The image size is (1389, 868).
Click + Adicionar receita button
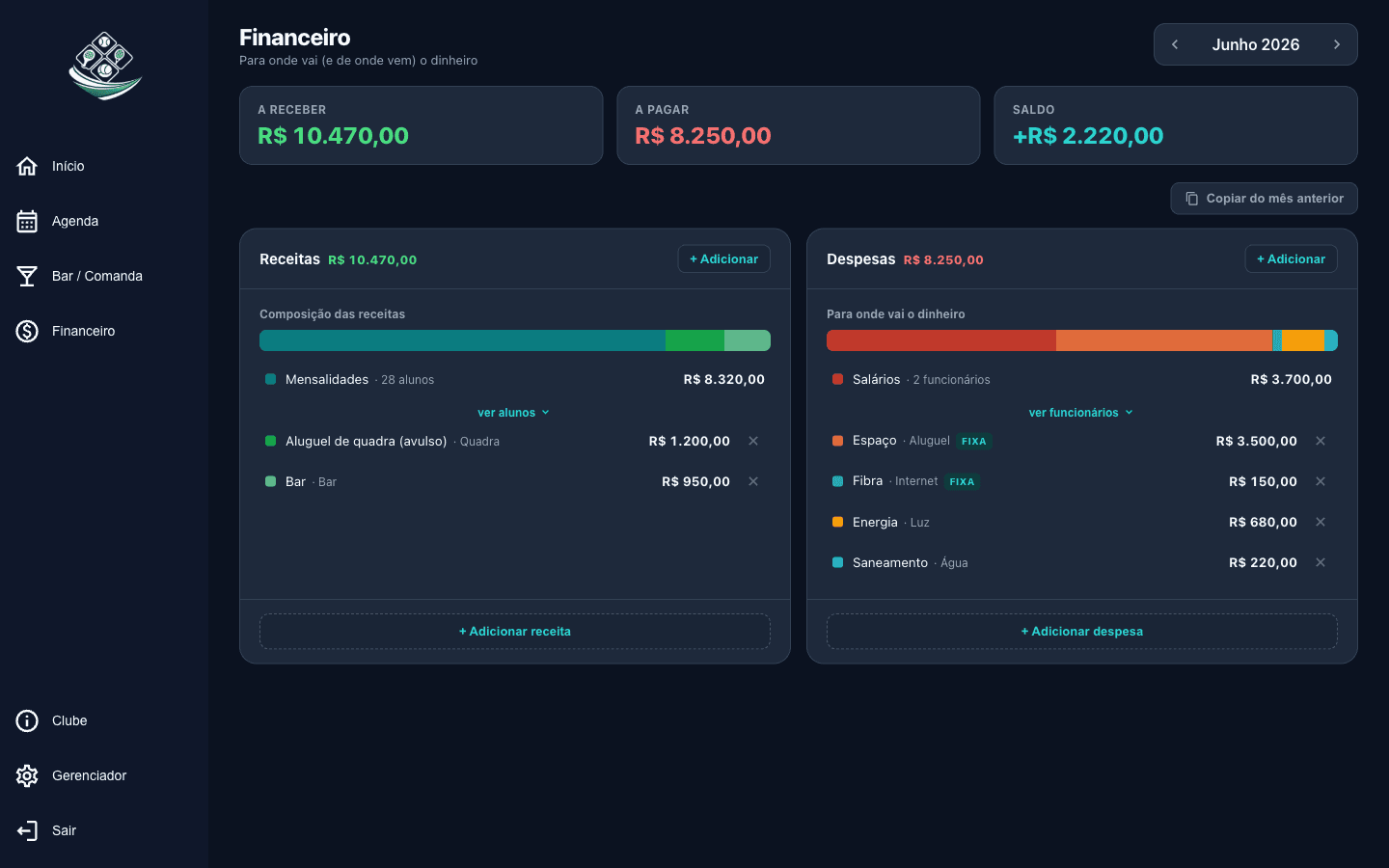click(515, 632)
